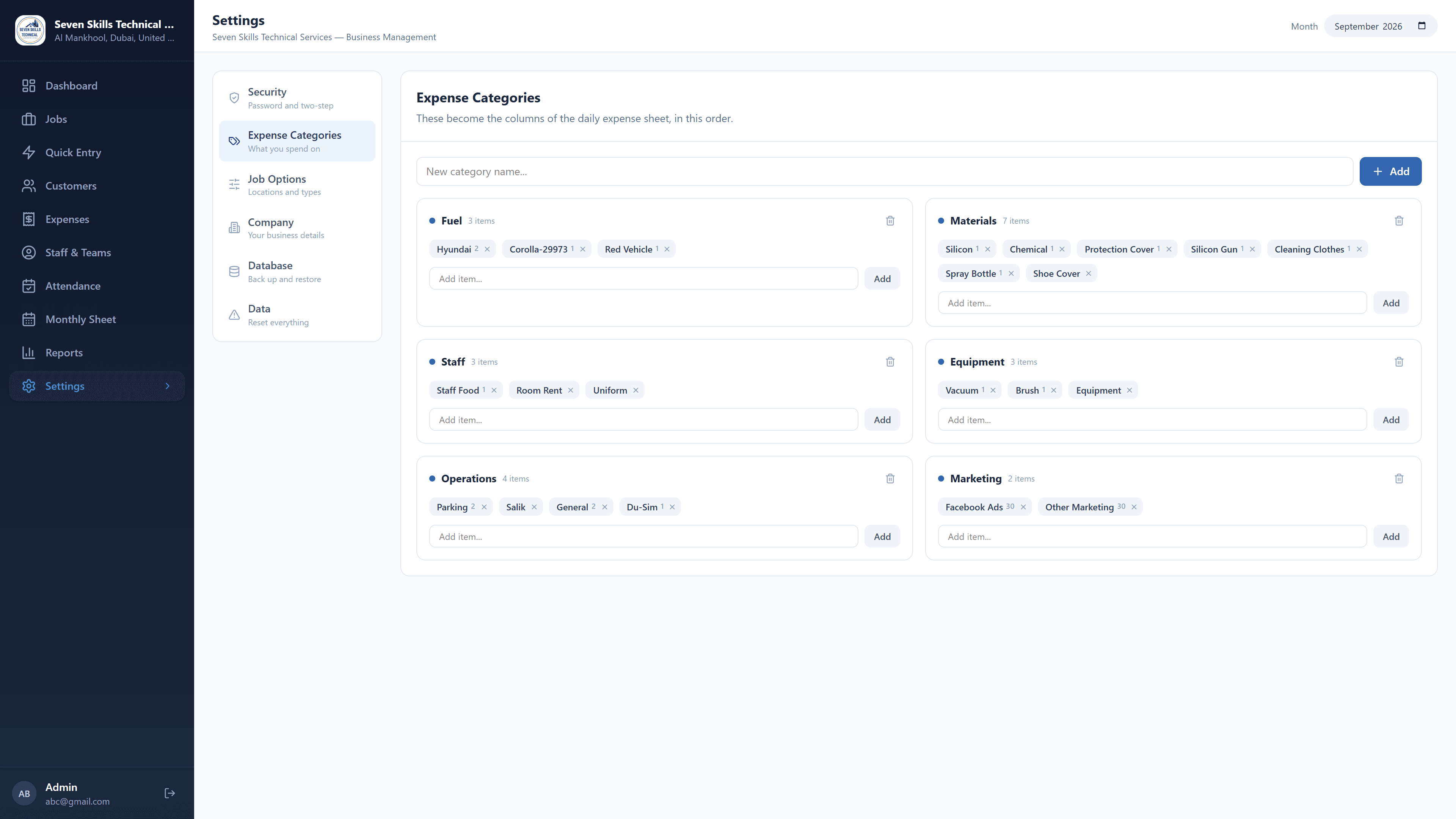Viewport: 1456px width, 819px height.
Task: Click Add in the Operations card
Action: click(x=882, y=537)
